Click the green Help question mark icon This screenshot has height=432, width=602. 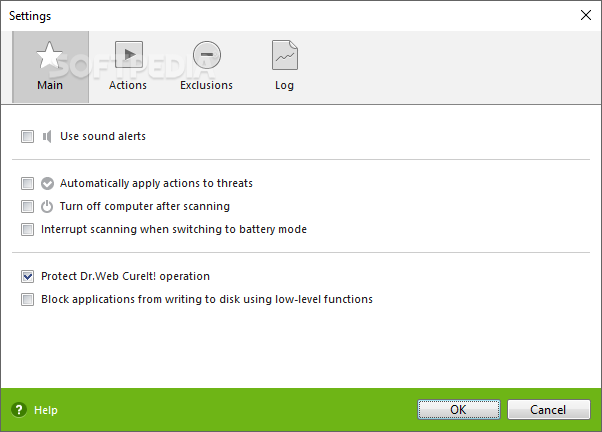pyautogui.click(x=19, y=410)
